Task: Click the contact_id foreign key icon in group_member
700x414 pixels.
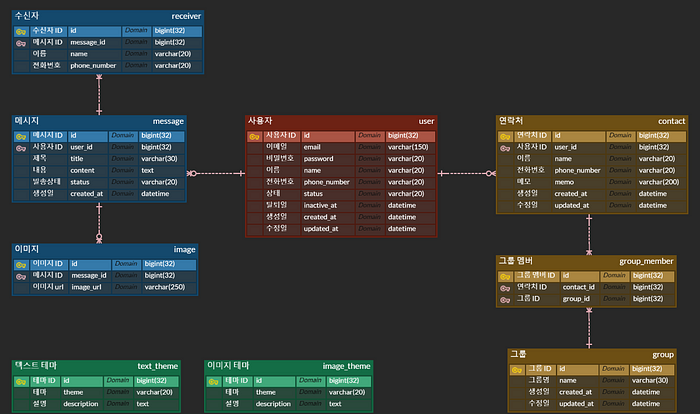Action: click(505, 288)
